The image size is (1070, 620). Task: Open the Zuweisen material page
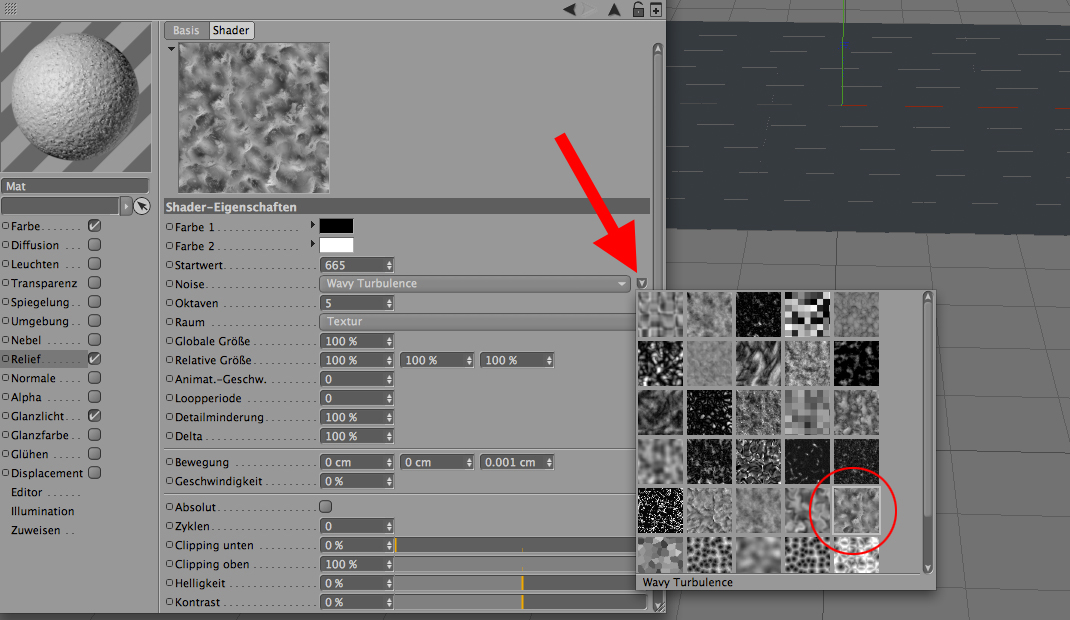(x=35, y=531)
